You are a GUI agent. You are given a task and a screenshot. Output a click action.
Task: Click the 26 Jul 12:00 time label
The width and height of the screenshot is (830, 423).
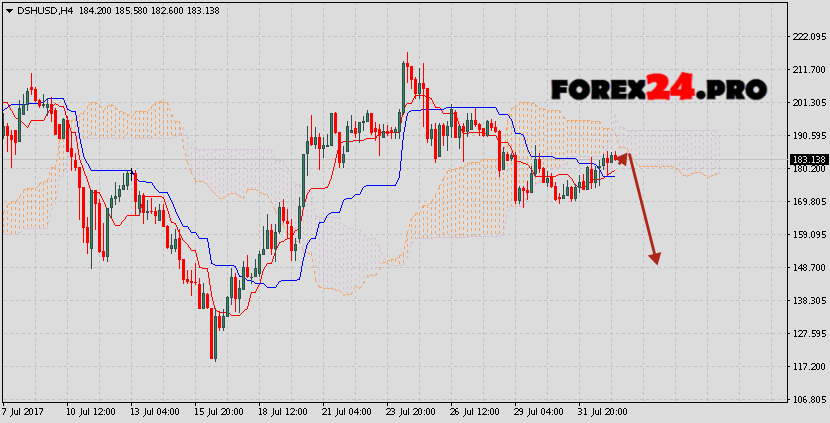click(x=474, y=411)
